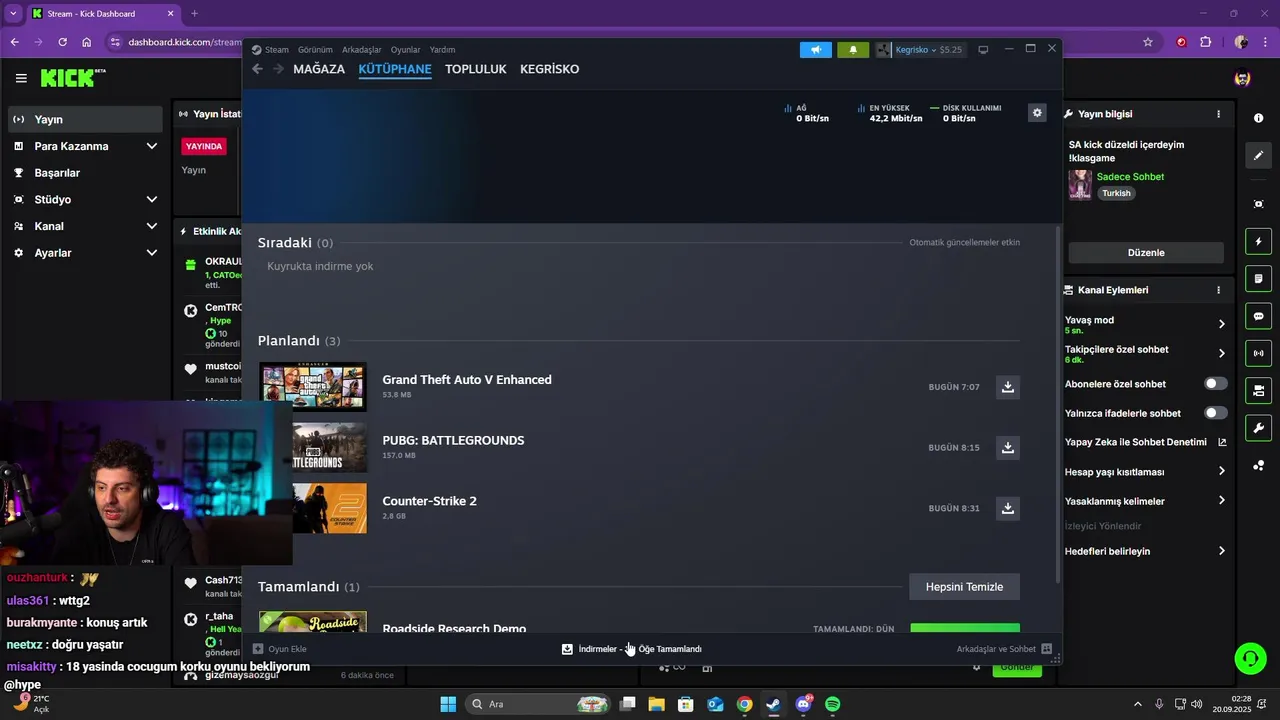
Task: Open Görünüm menu in Steam
Action: [315, 50]
